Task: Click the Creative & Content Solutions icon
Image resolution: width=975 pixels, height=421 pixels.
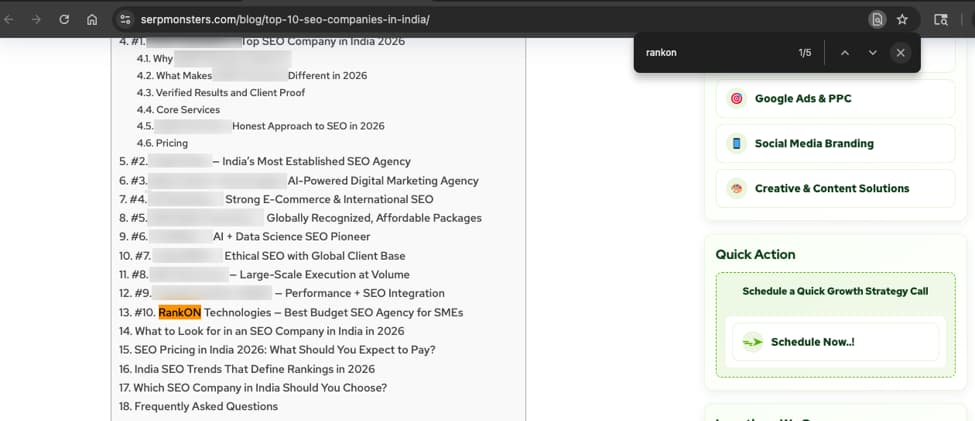Action: point(737,188)
